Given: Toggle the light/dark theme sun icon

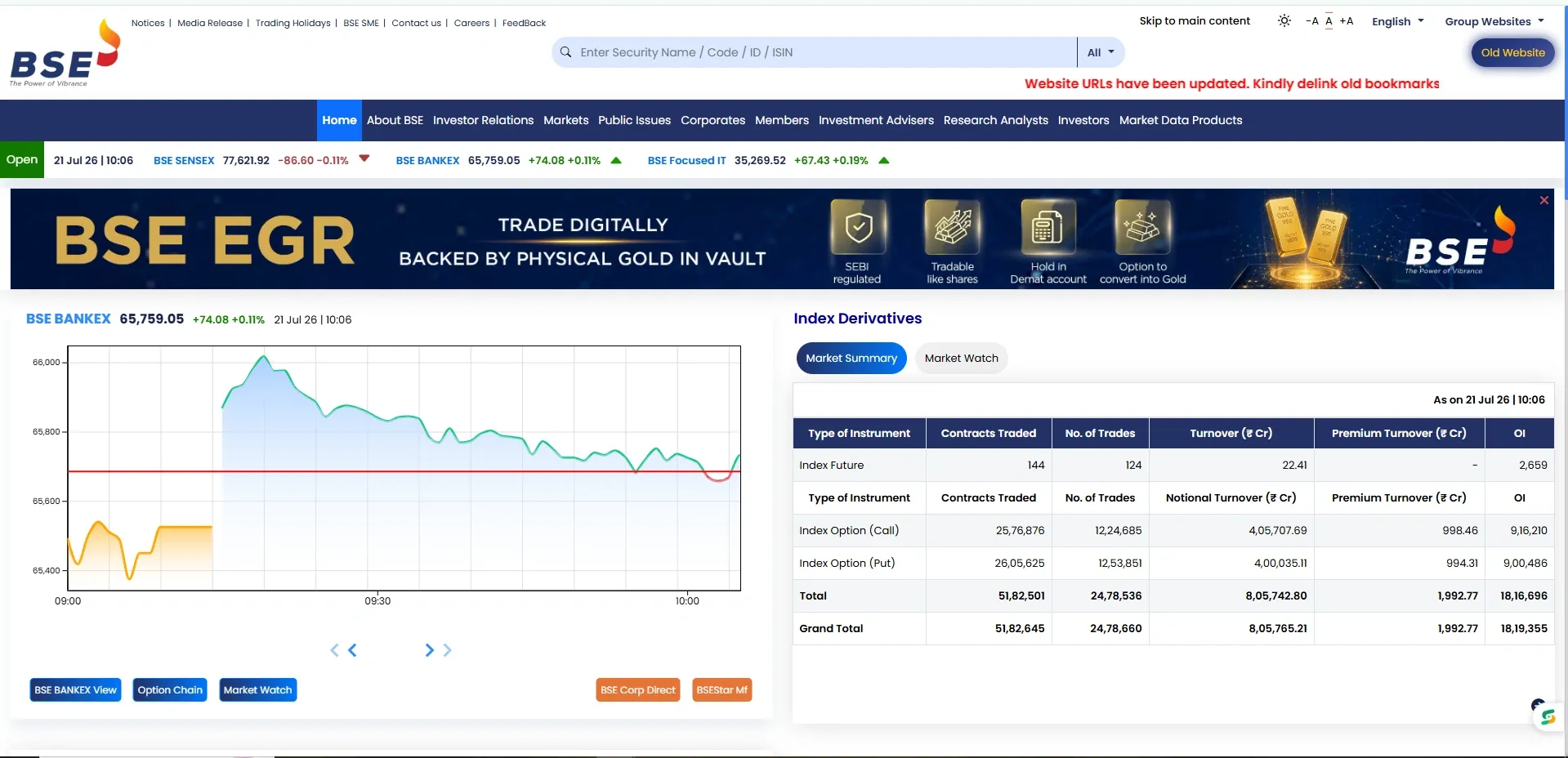Looking at the screenshot, I should 1284,21.
